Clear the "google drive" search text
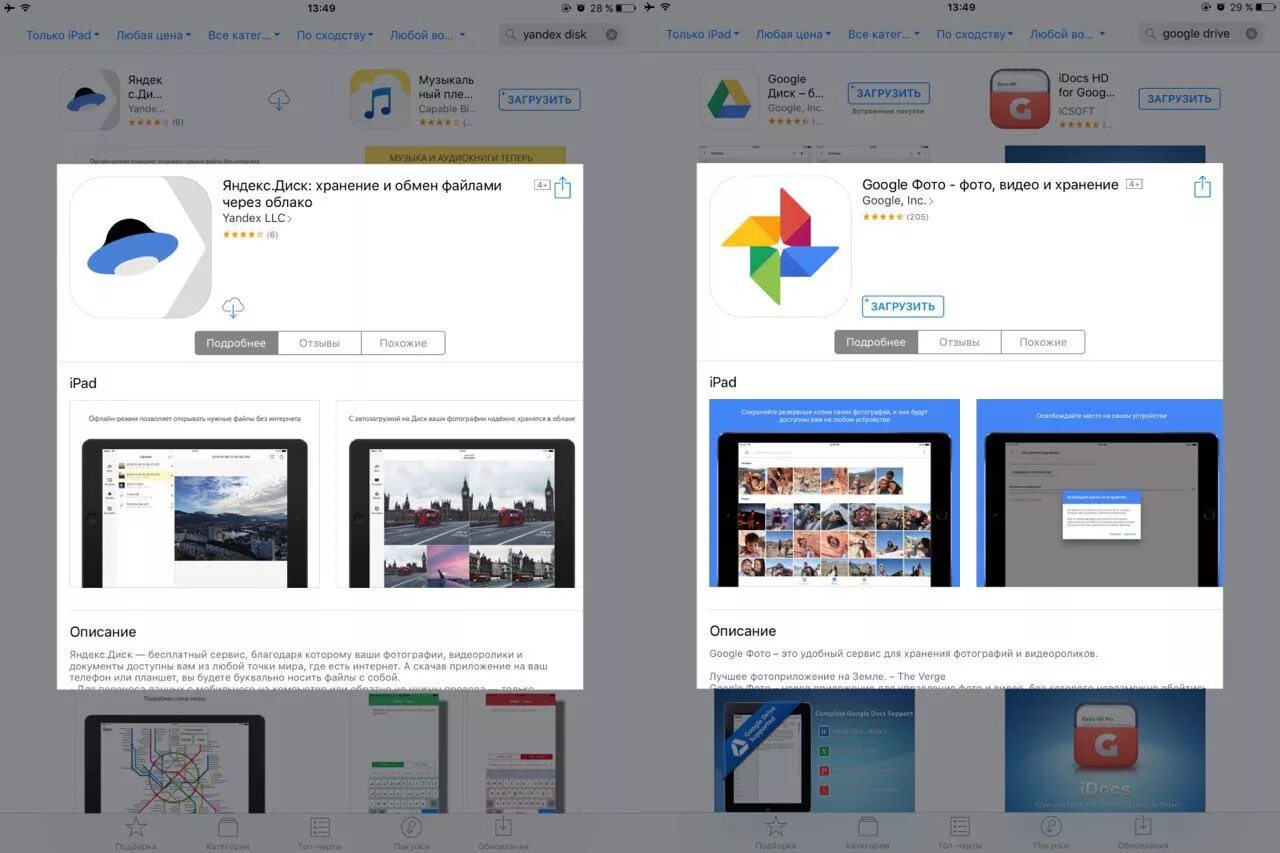The height and width of the screenshot is (853, 1280). tap(1251, 34)
